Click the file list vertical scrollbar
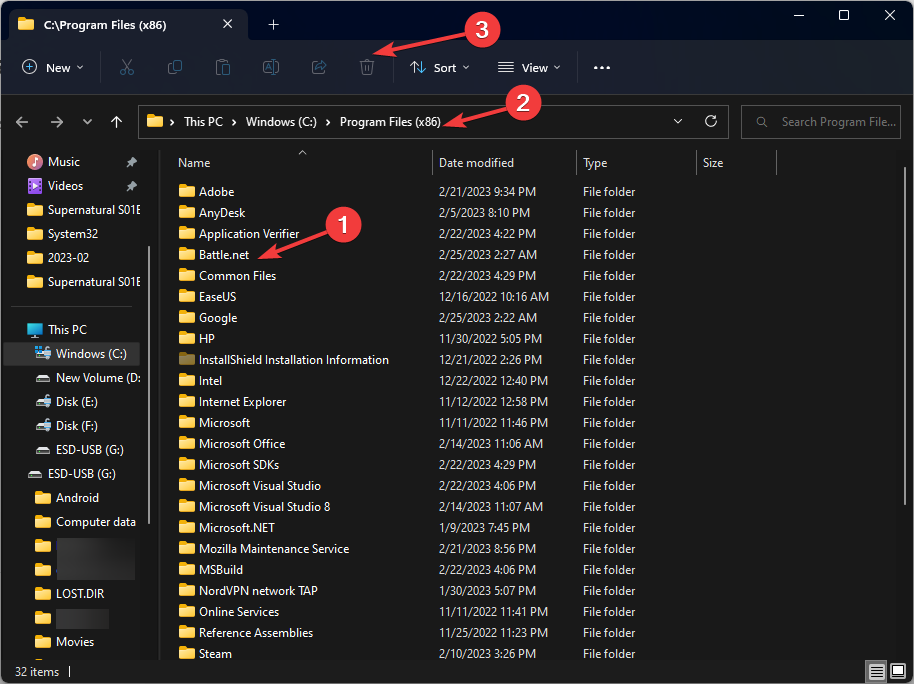Viewport: 914px width, 684px height. [x=905, y=335]
